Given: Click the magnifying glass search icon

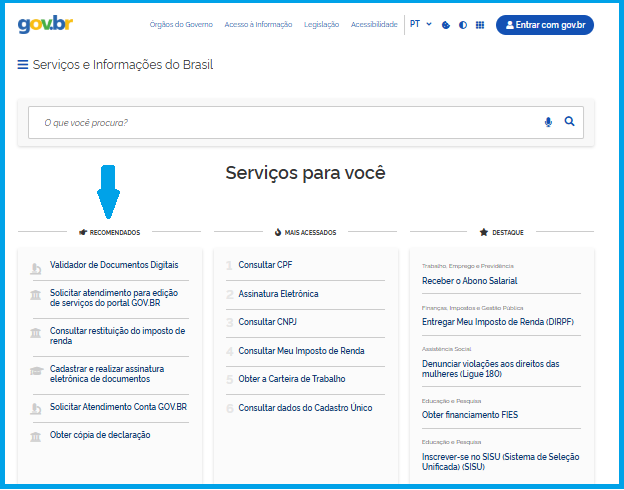Looking at the screenshot, I should pos(569,121).
